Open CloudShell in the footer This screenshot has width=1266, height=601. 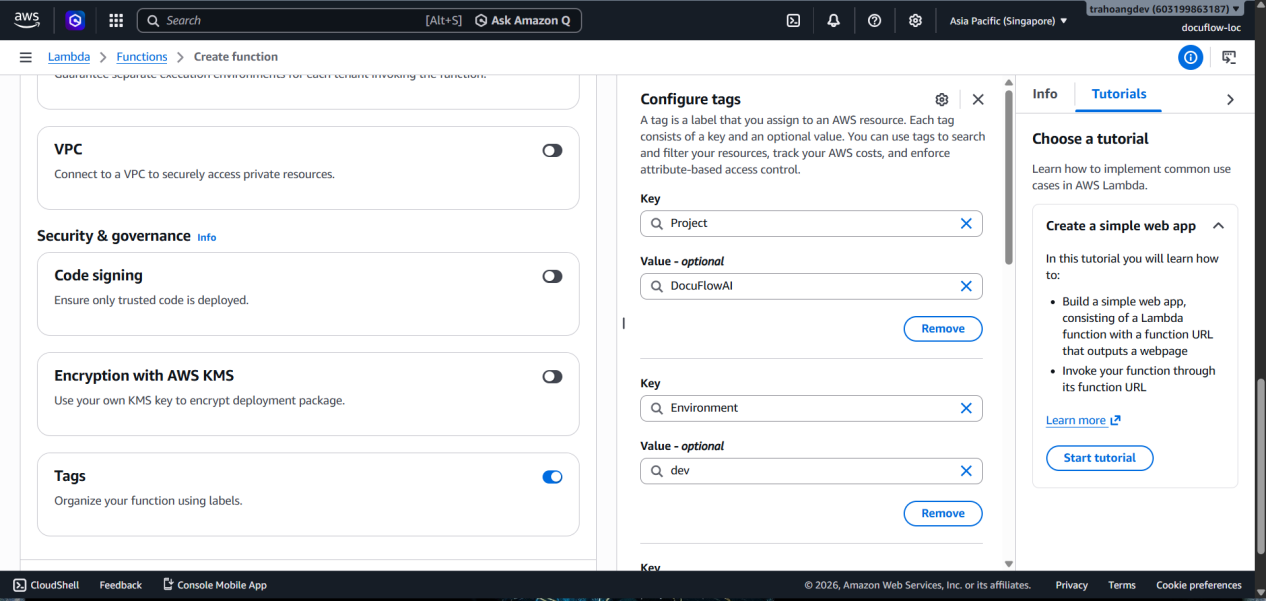tap(46, 585)
